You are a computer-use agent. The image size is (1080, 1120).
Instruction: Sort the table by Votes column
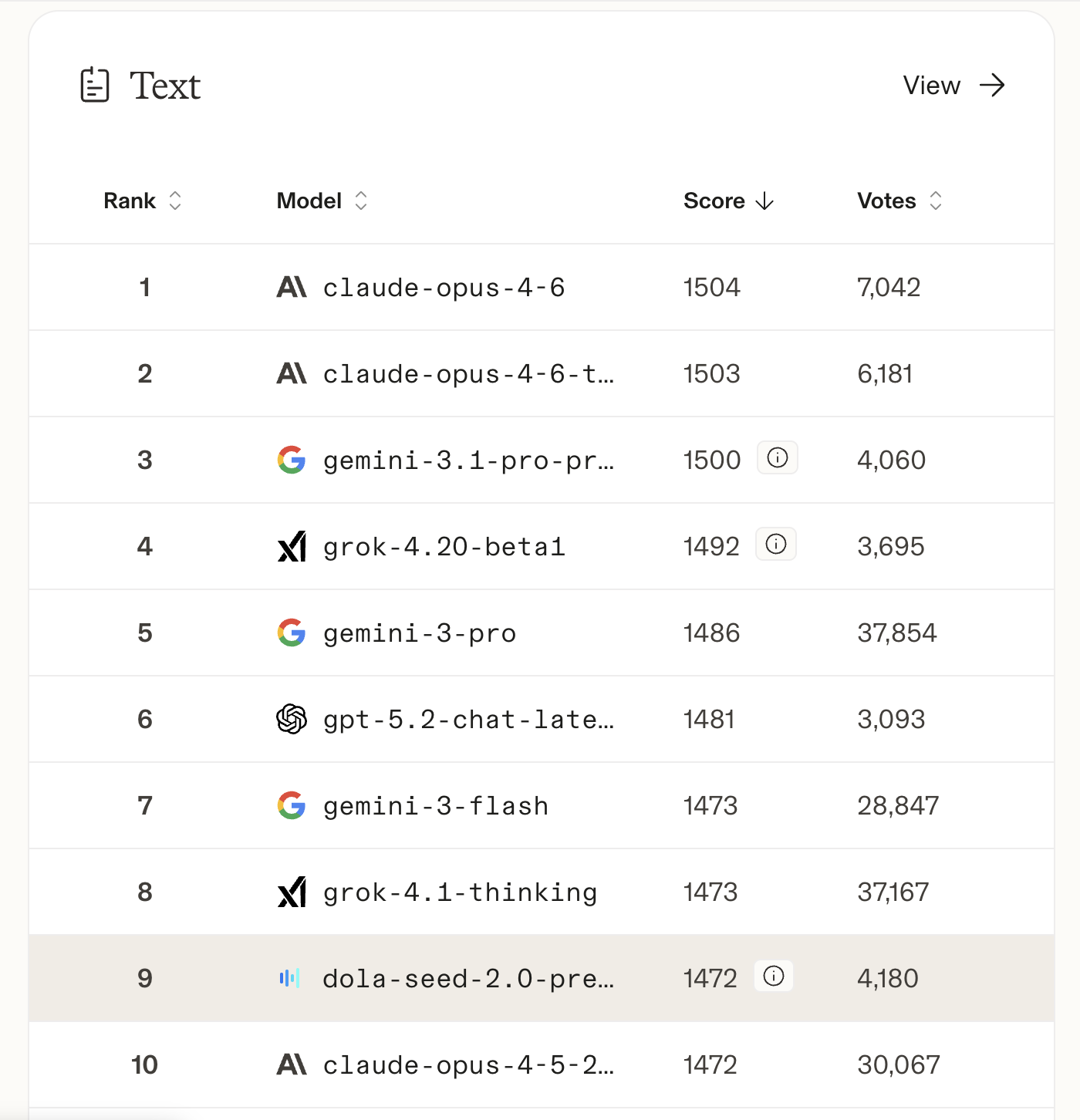pos(935,201)
